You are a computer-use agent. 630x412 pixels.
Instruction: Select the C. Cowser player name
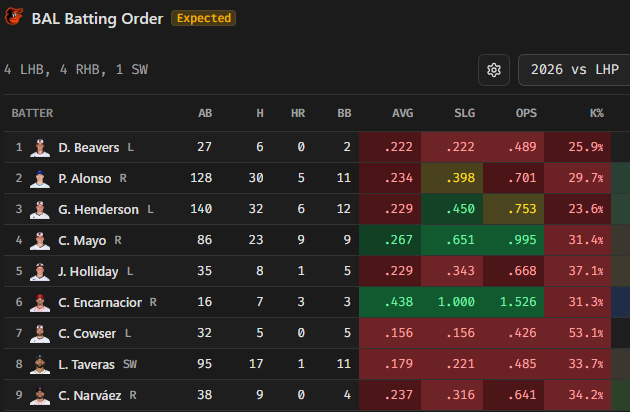pos(87,333)
